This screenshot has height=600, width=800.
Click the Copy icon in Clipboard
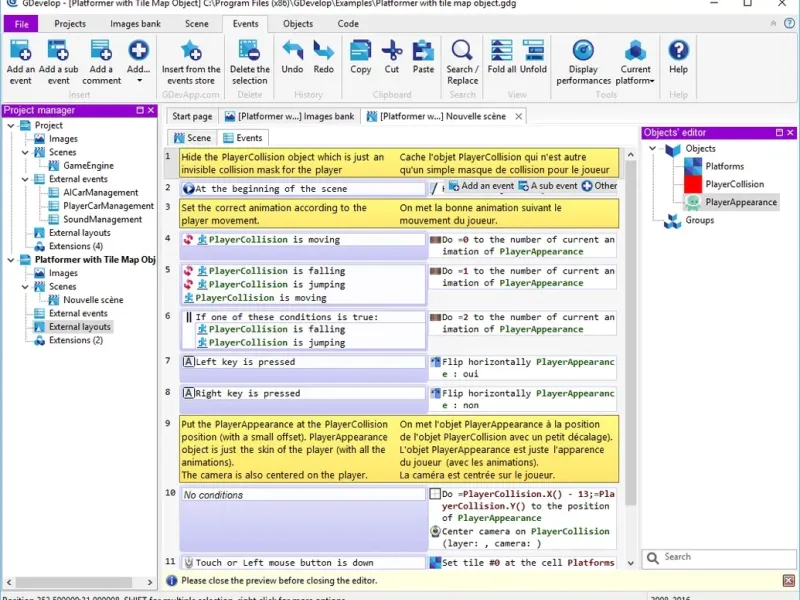[x=360, y=51]
